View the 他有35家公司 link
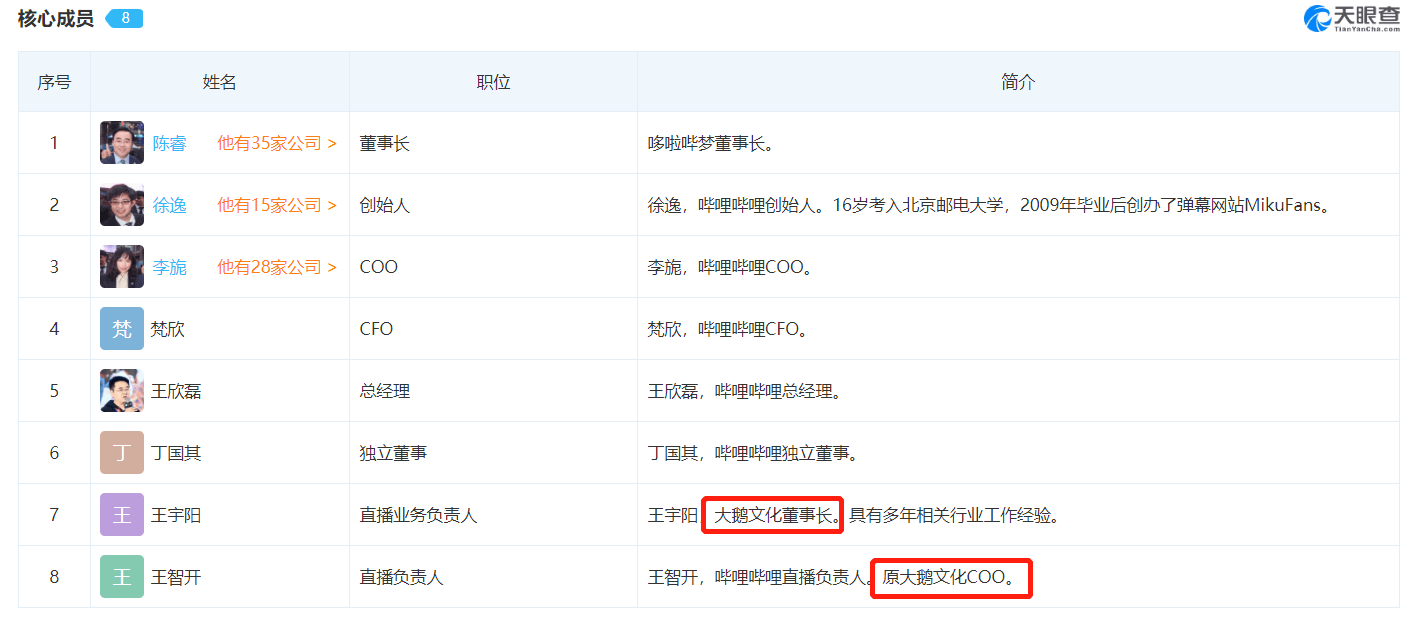 point(277,143)
